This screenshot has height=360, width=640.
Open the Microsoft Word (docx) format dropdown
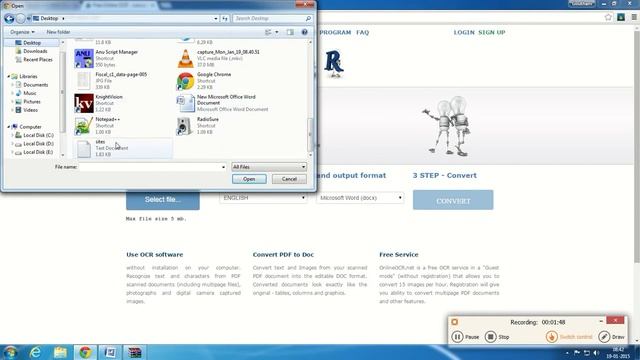[360, 198]
